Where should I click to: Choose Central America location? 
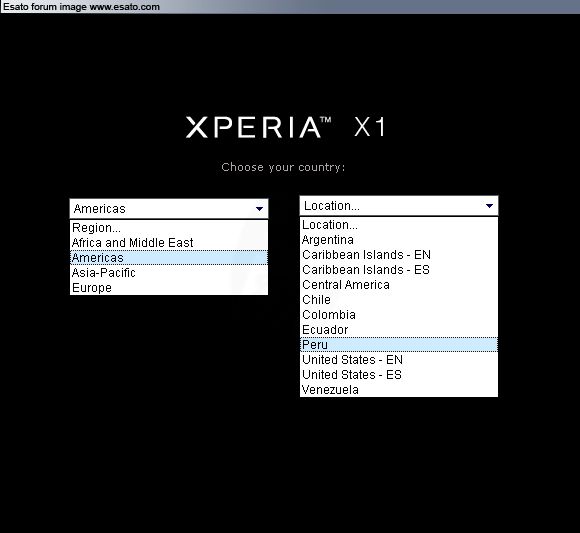click(399, 285)
